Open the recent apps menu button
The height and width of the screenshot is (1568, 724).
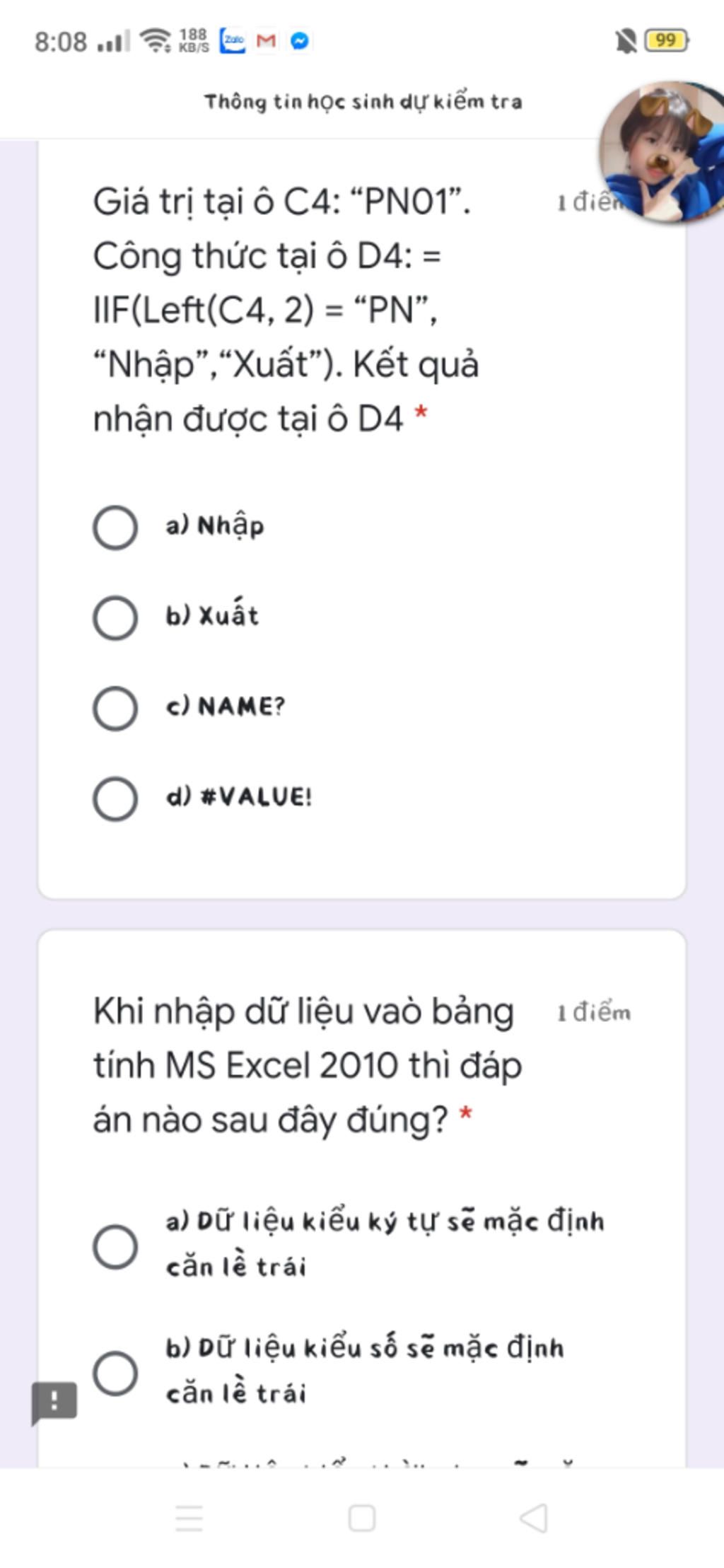click(189, 1517)
